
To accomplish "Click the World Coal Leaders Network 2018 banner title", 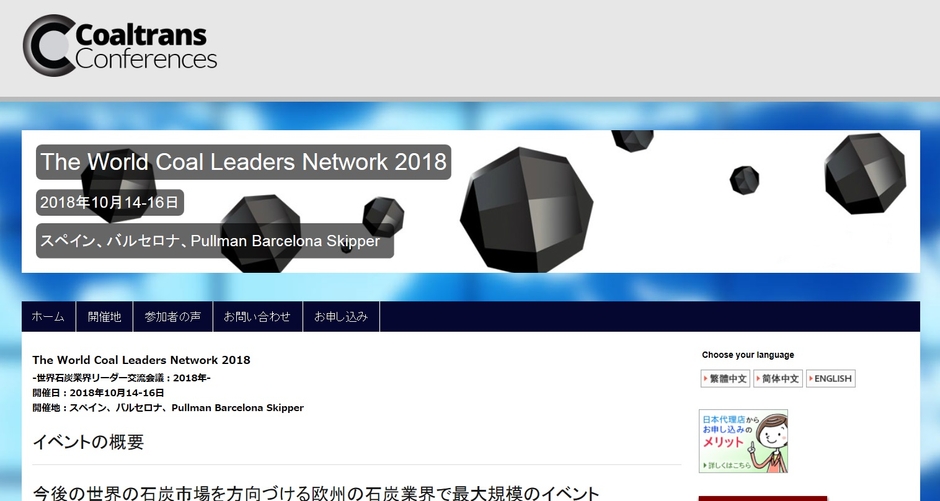I will point(243,162).
